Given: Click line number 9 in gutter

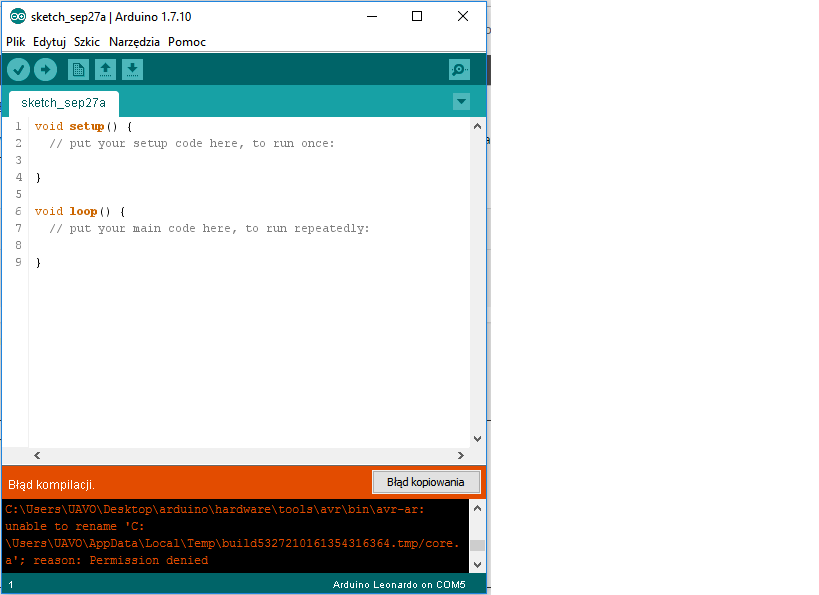Looking at the screenshot, I should [x=18, y=262].
